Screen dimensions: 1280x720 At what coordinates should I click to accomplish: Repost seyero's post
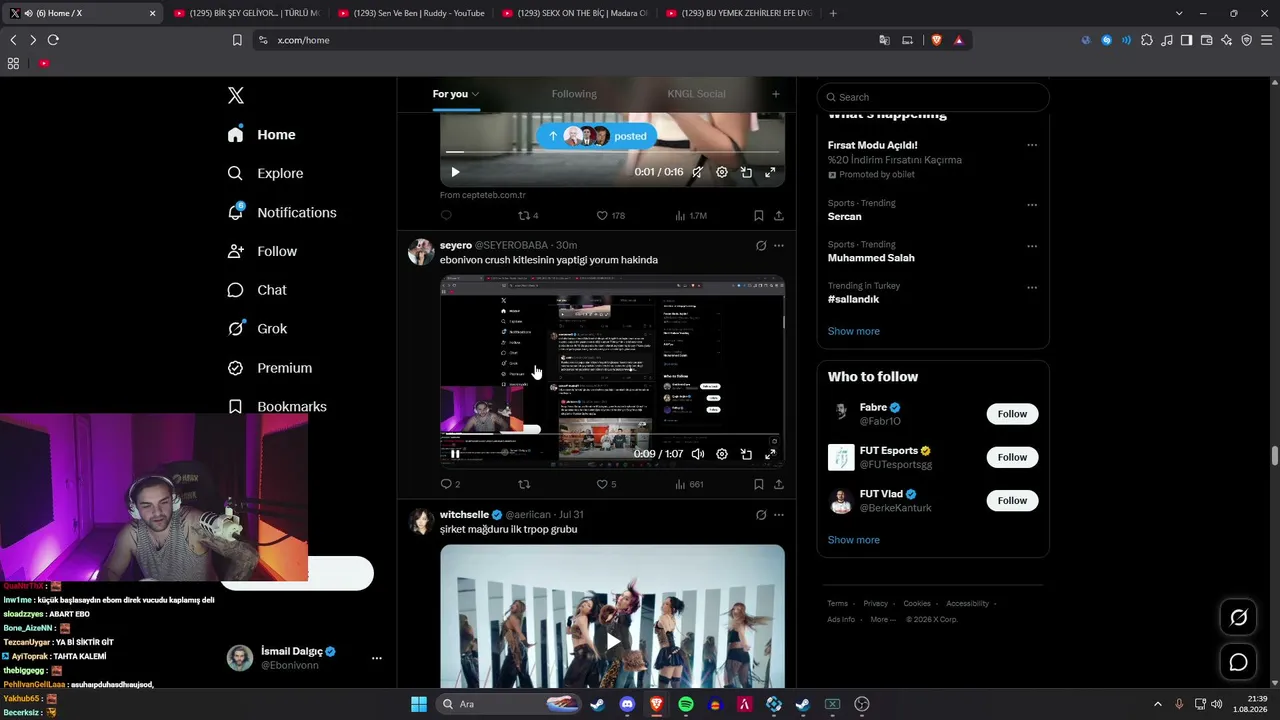(524, 484)
